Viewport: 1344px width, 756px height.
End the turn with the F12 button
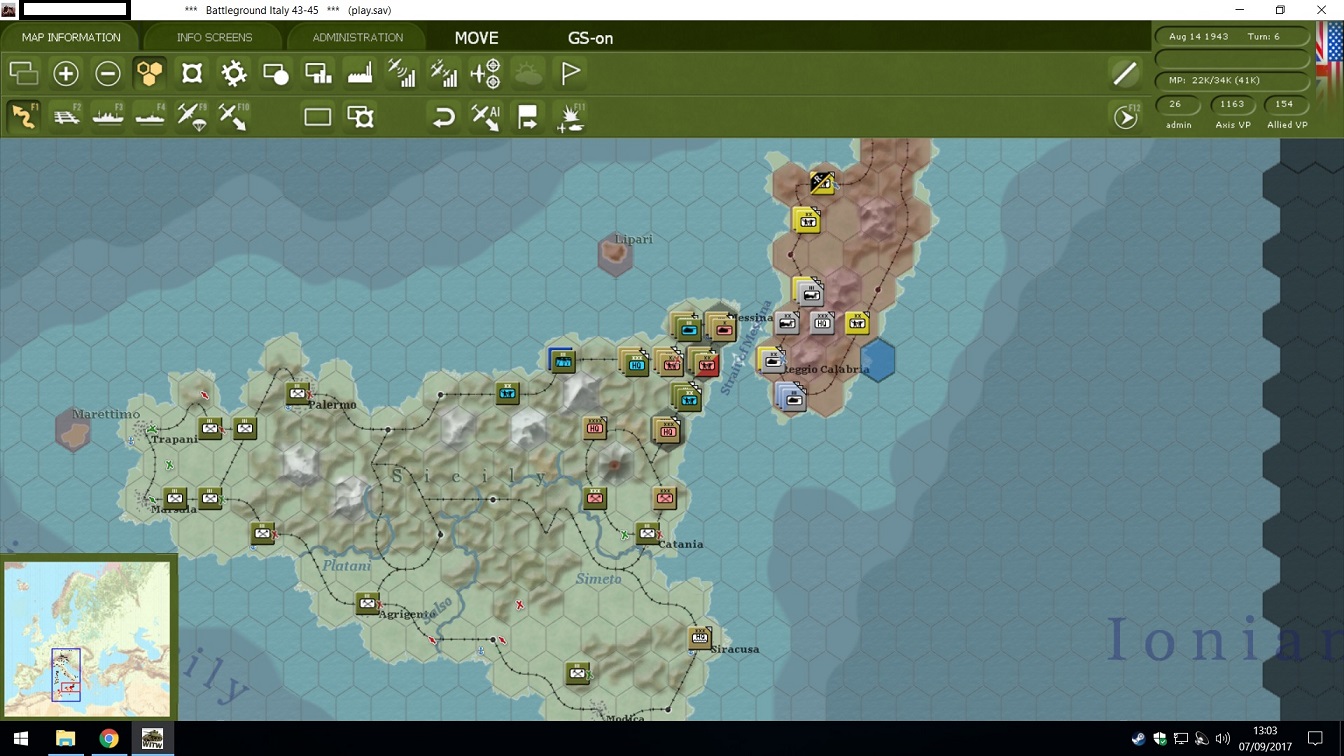click(1127, 117)
